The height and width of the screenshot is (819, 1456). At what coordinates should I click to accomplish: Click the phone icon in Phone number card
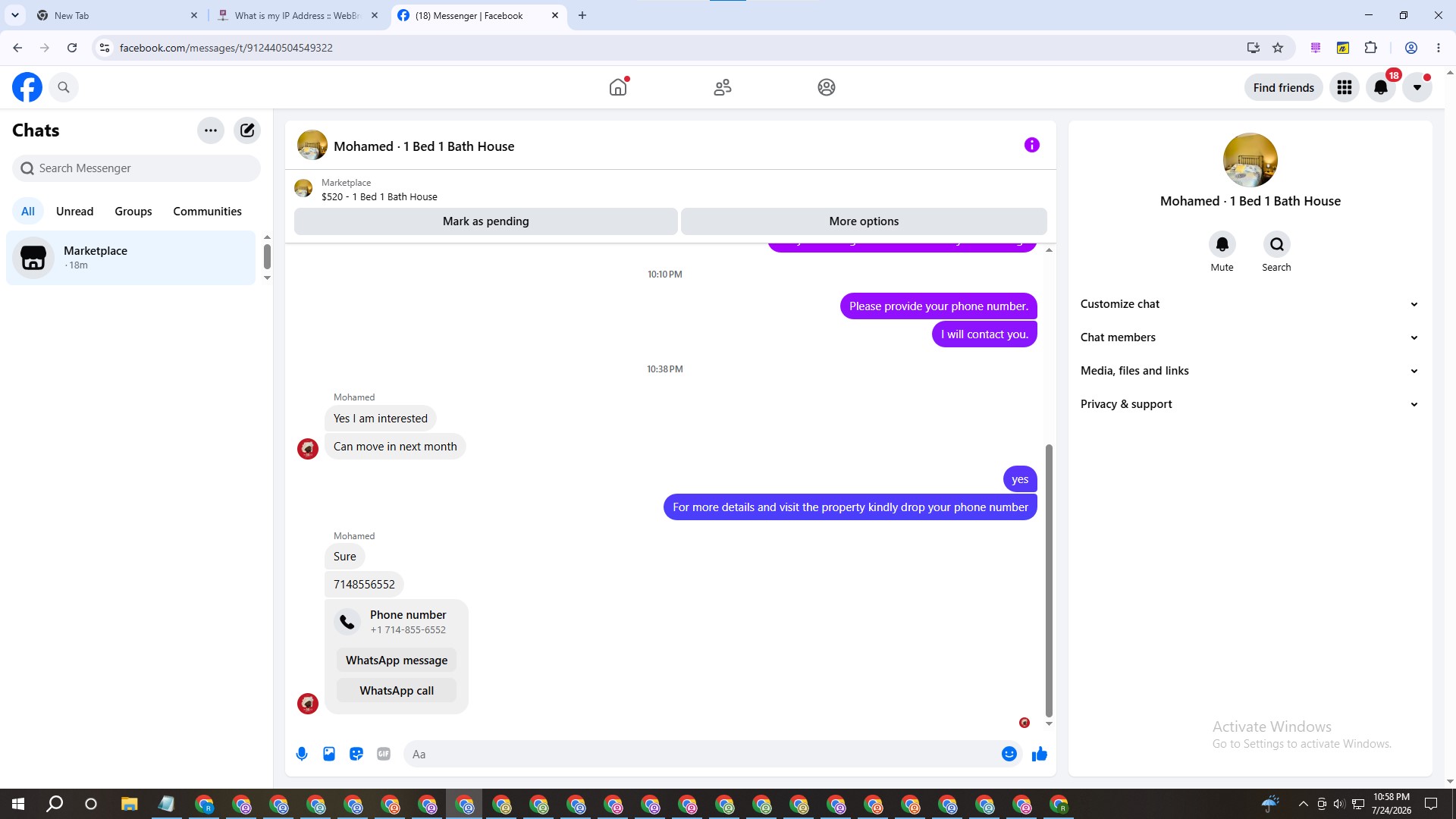coord(347,622)
